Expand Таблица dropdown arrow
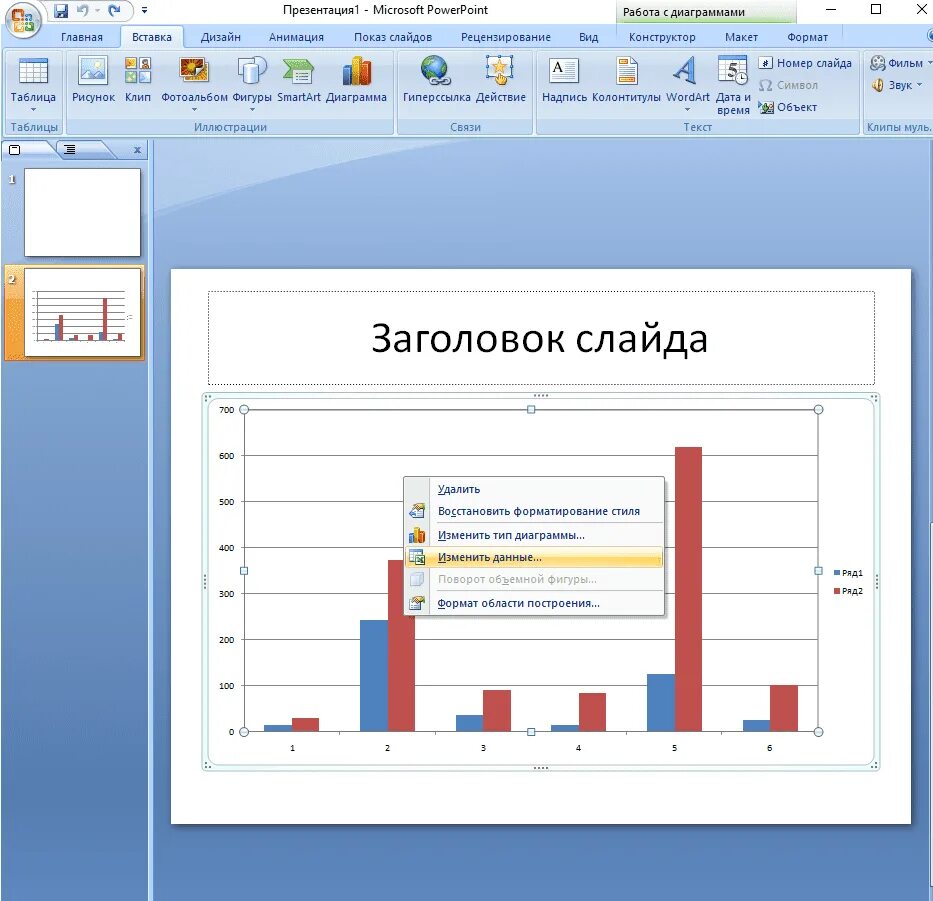The width and height of the screenshot is (933, 901). [x=33, y=110]
